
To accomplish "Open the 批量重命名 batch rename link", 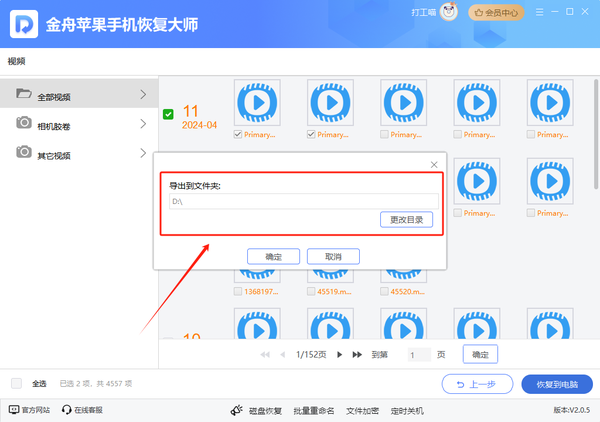I will click(x=314, y=411).
